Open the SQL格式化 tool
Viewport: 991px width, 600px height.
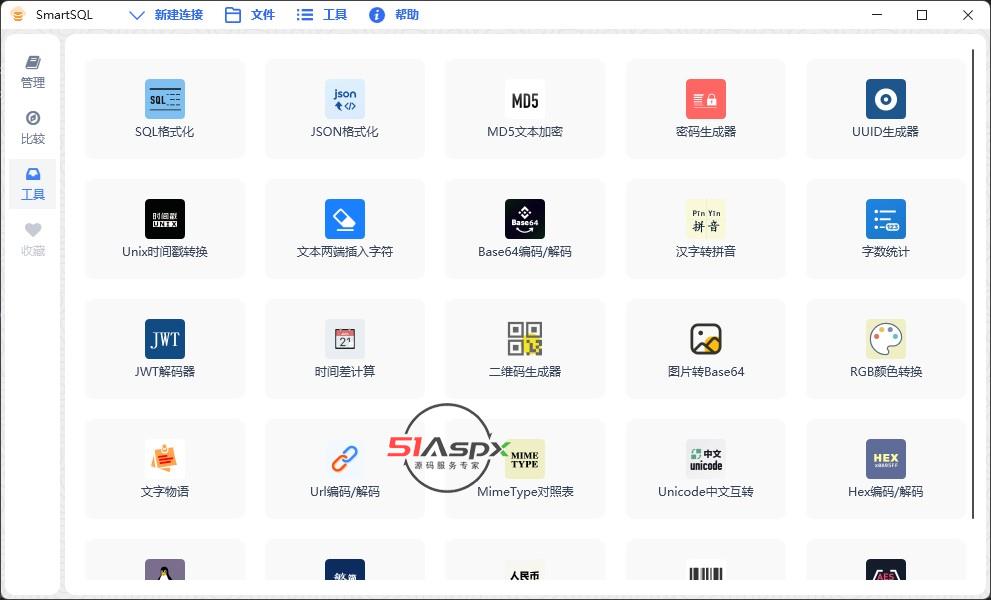164,109
